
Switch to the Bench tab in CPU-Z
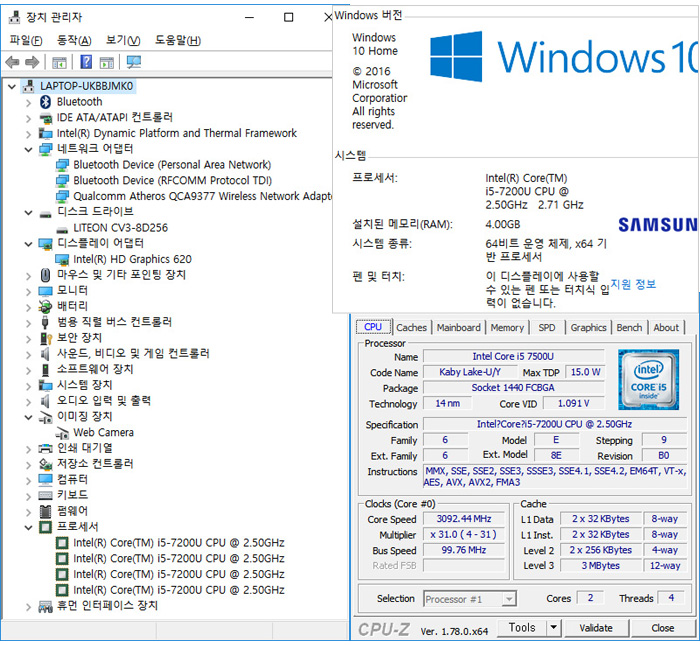click(x=629, y=328)
